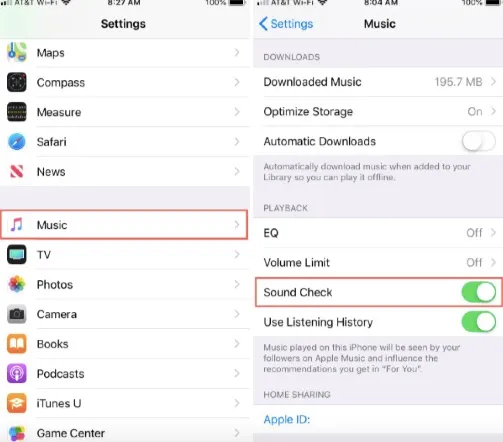Expand EQ setting chevron

[493, 233]
